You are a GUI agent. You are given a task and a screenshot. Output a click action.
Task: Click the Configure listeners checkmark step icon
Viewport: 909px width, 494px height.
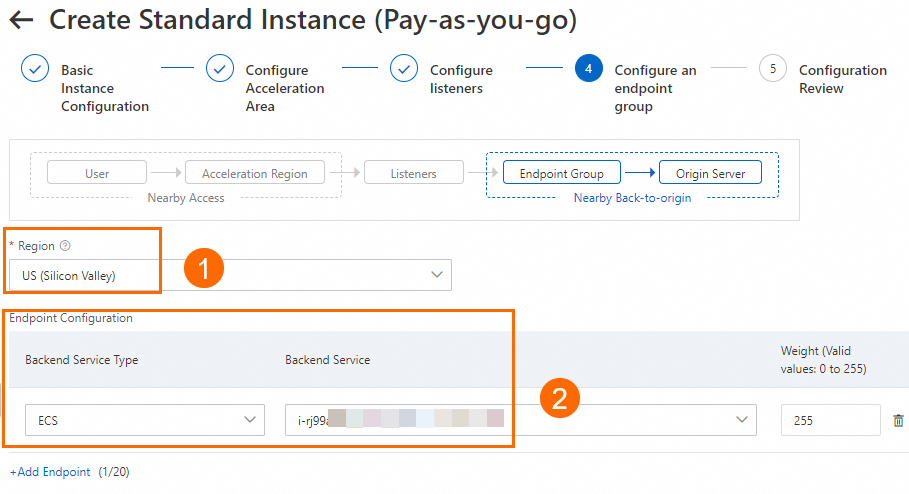404,69
